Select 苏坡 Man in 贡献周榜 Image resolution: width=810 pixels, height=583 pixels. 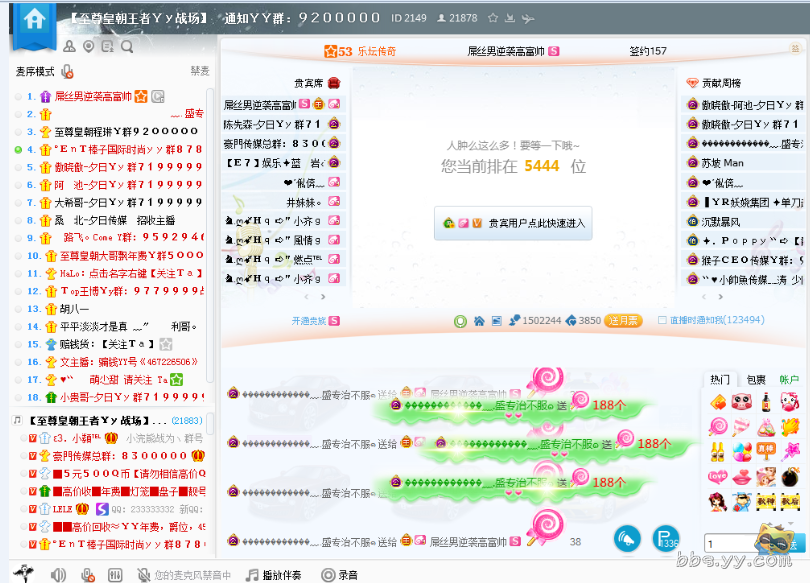pyautogui.click(x=722, y=163)
